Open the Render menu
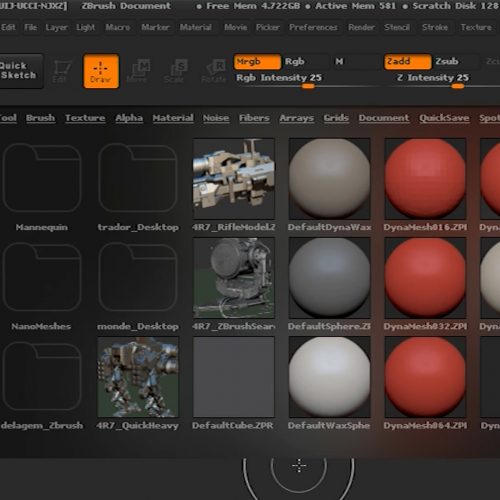 point(361,27)
